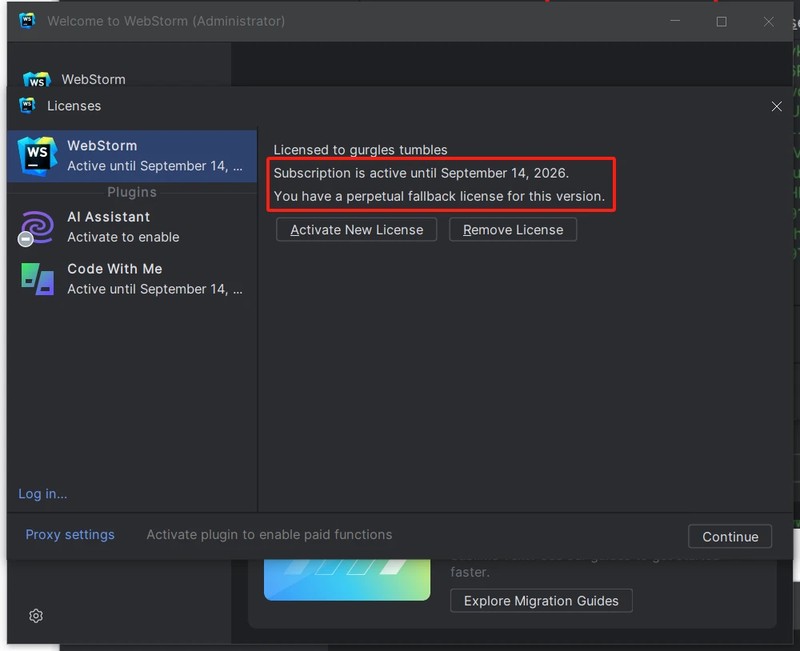Minimize the Welcome to WebStorm window
This screenshot has width=800, height=651.
(x=675, y=21)
